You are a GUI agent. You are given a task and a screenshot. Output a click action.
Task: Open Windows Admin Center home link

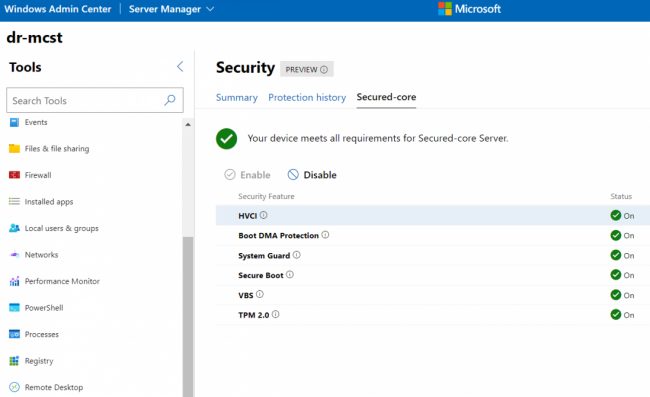(x=58, y=9)
